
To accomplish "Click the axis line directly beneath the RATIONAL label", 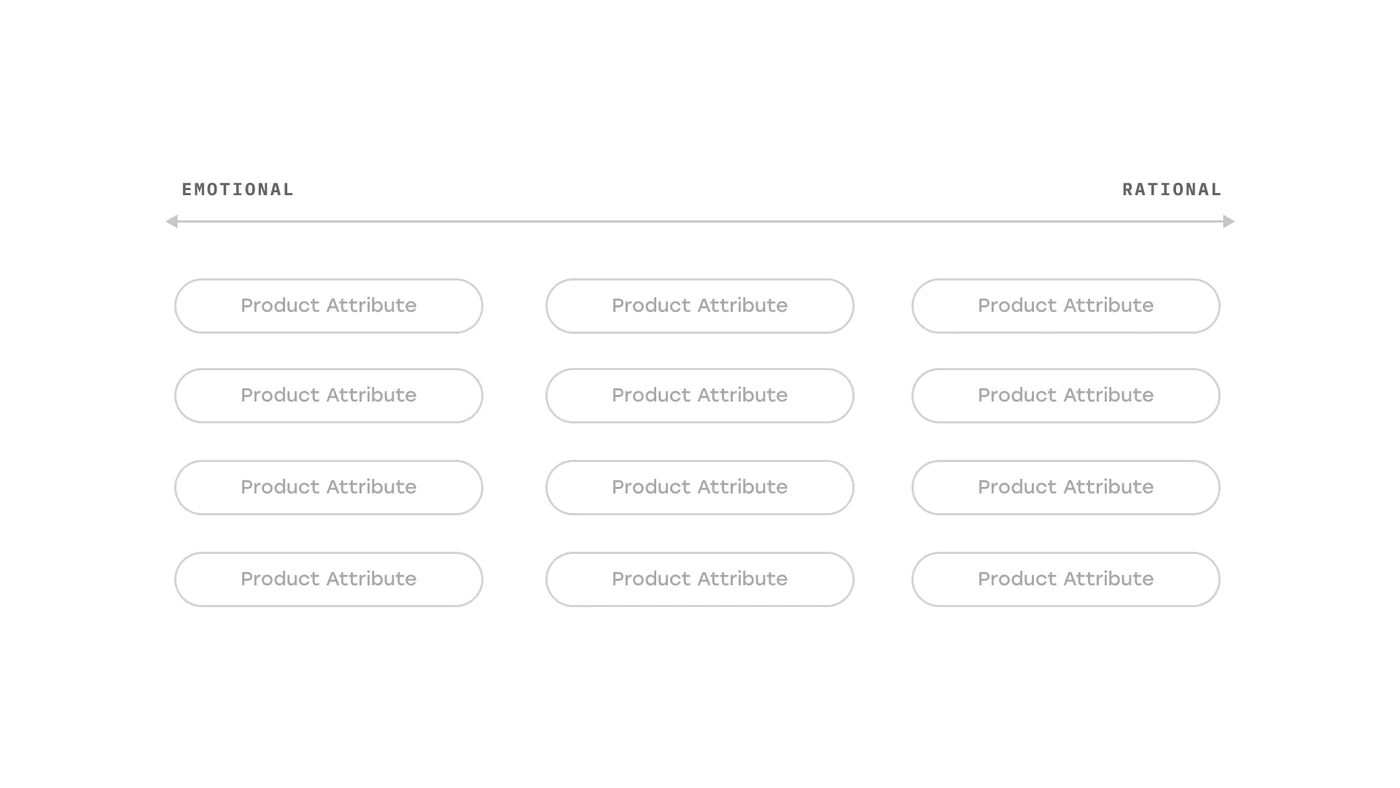I will tap(1172, 221).
